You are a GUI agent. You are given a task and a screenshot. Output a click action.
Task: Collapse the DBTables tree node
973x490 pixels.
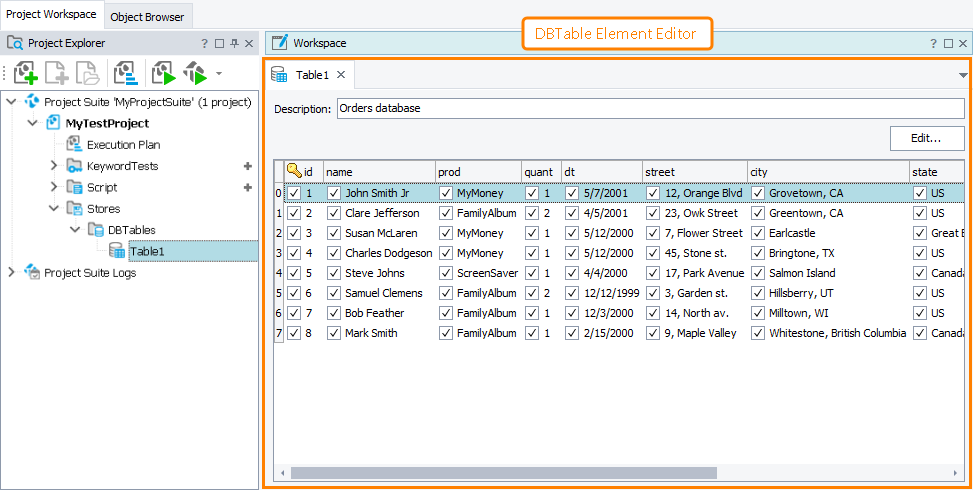tap(75, 230)
